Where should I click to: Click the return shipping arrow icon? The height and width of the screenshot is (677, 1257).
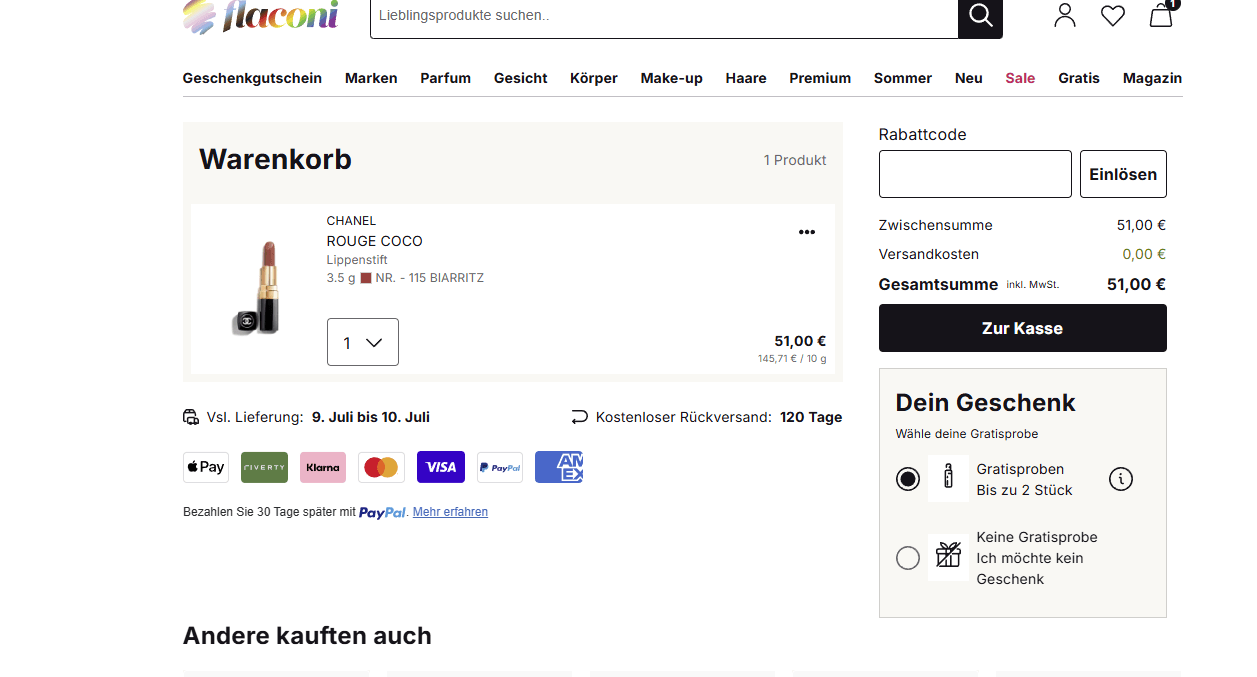pos(579,417)
